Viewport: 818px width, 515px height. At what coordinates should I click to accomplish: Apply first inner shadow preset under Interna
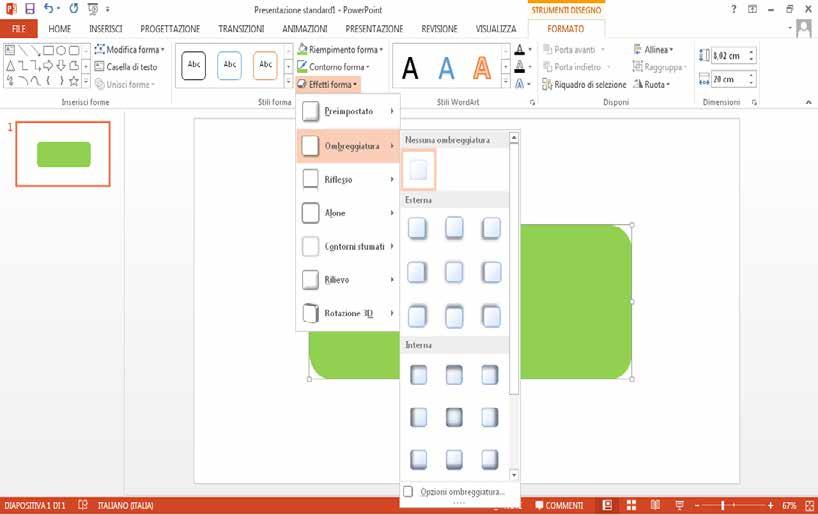[x=418, y=375]
